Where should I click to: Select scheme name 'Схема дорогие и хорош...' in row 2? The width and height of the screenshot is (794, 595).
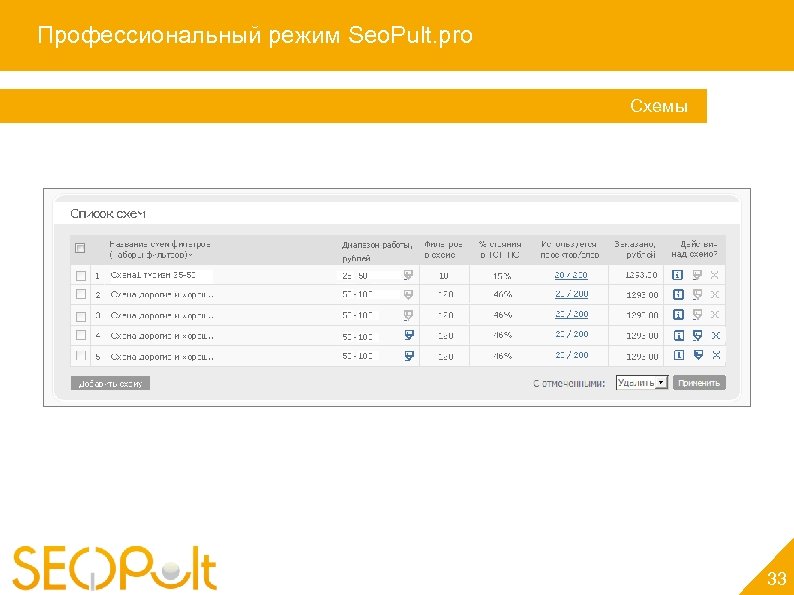[162, 295]
